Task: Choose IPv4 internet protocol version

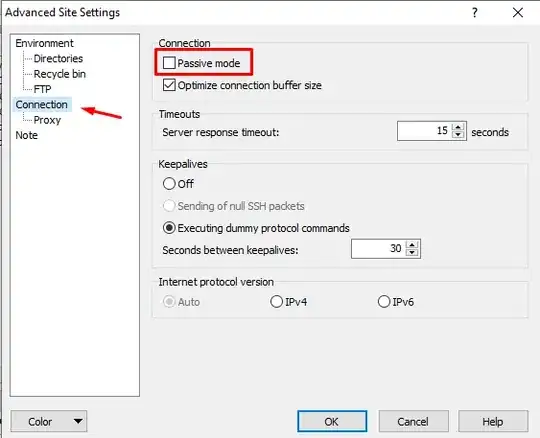Action: [x=276, y=302]
